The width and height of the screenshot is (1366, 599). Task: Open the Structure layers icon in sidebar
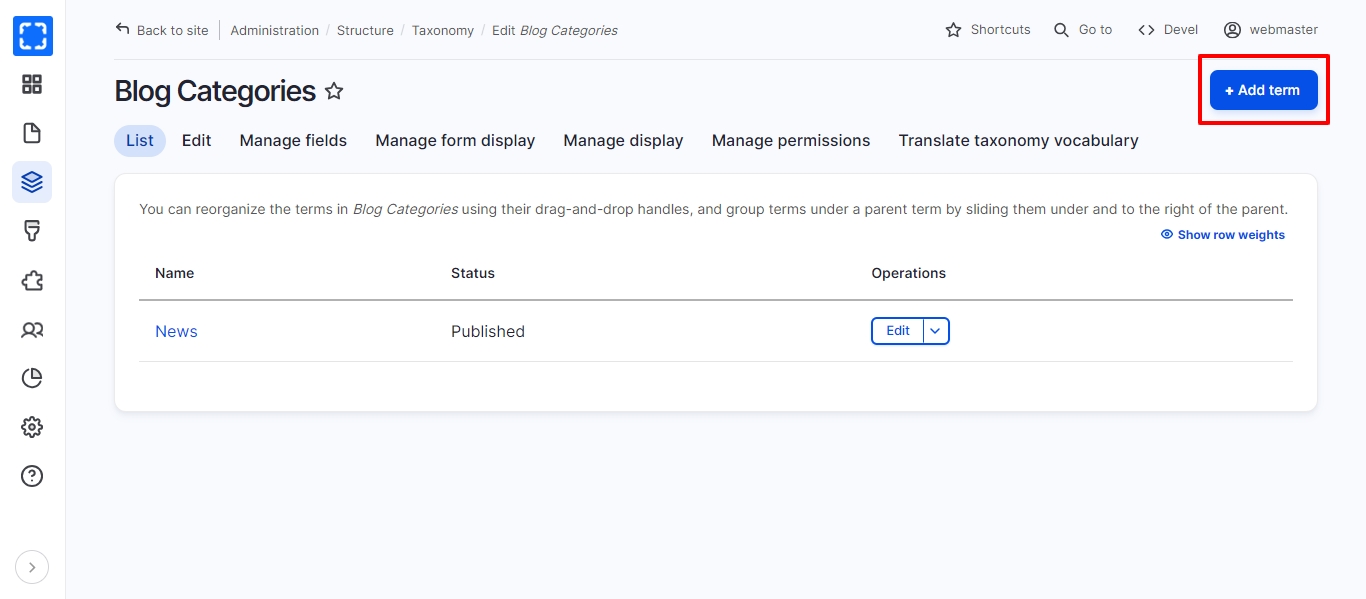pyautogui.click(x=32, y=182)
